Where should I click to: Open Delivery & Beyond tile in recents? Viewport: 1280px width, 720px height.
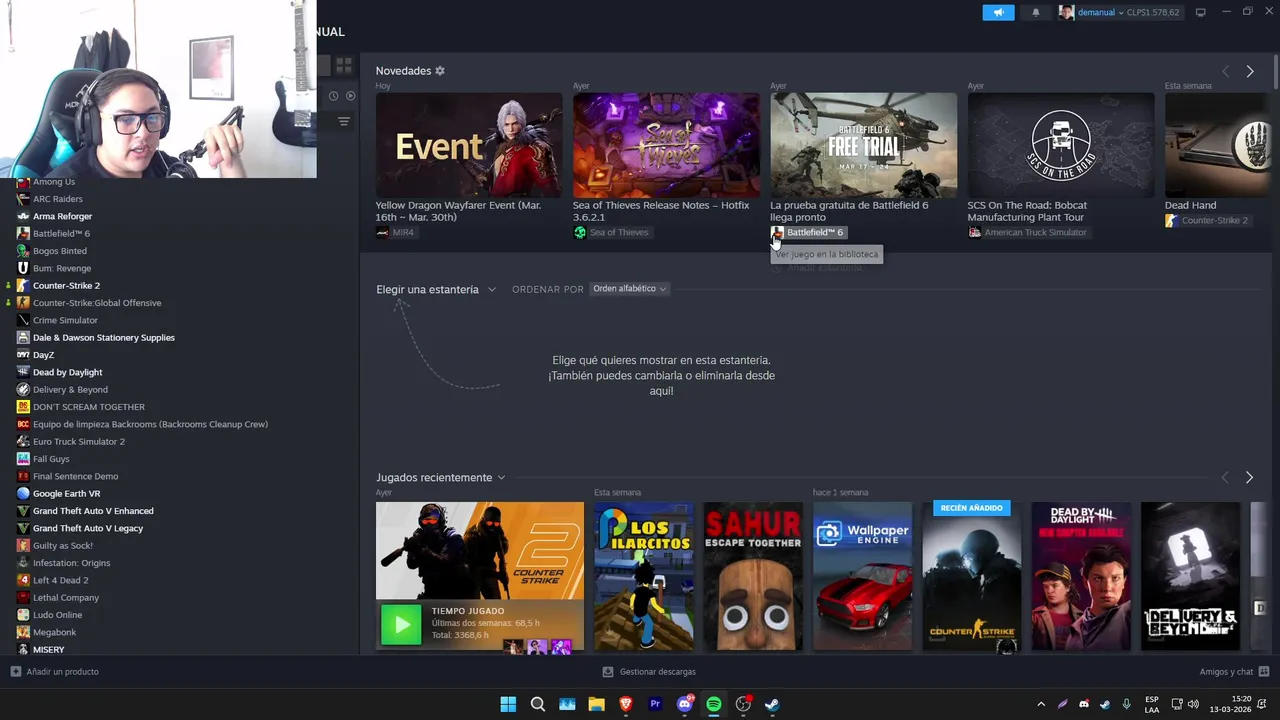pyautogui.click(x=1190, y=577)
